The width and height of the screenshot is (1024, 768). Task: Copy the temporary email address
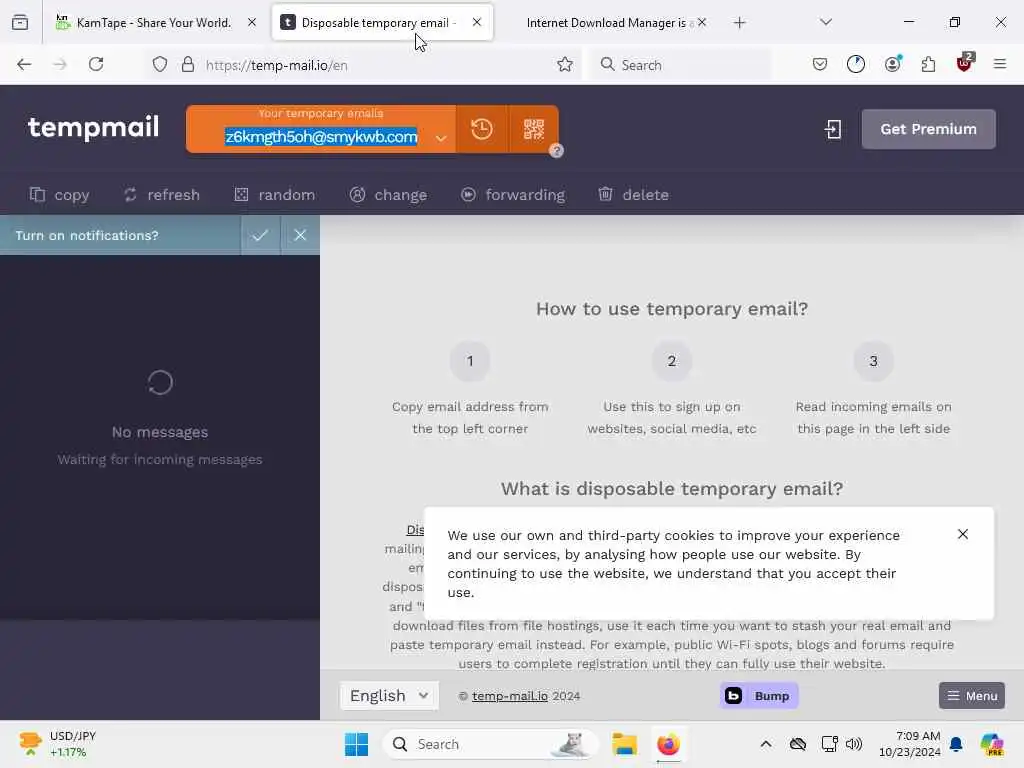coord(59,195)
